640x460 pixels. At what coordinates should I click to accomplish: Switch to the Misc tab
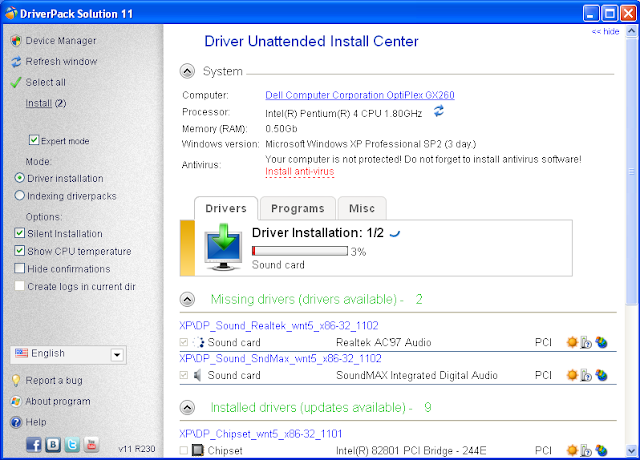point(362,209)
